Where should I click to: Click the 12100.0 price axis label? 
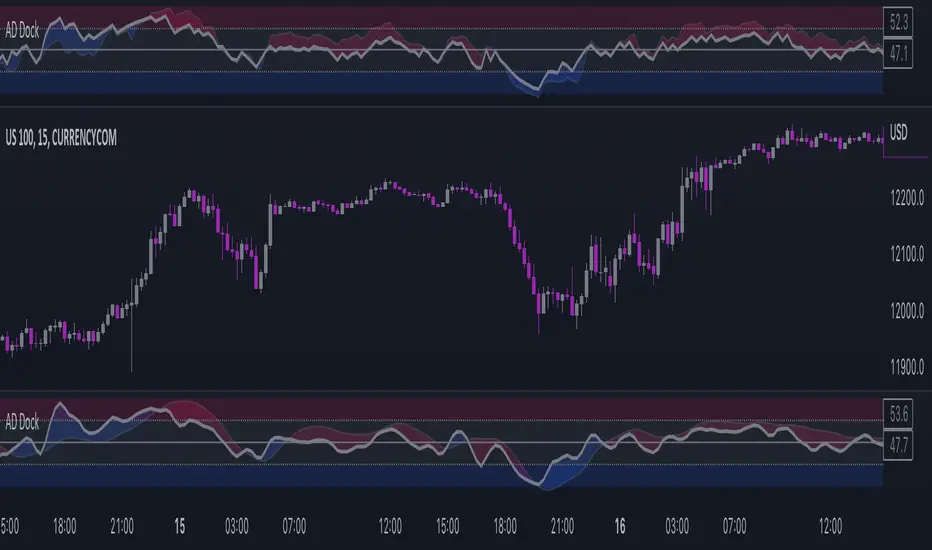[907, 254]
